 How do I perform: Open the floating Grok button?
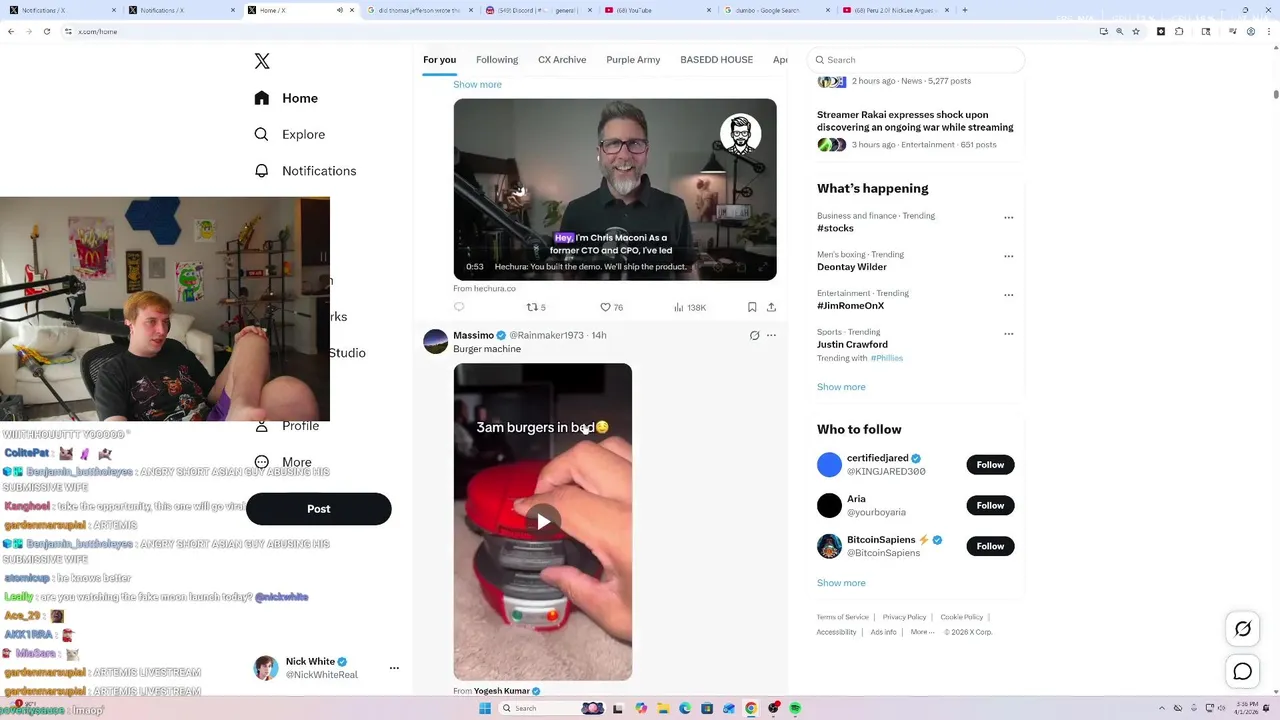coord(1243,629)
